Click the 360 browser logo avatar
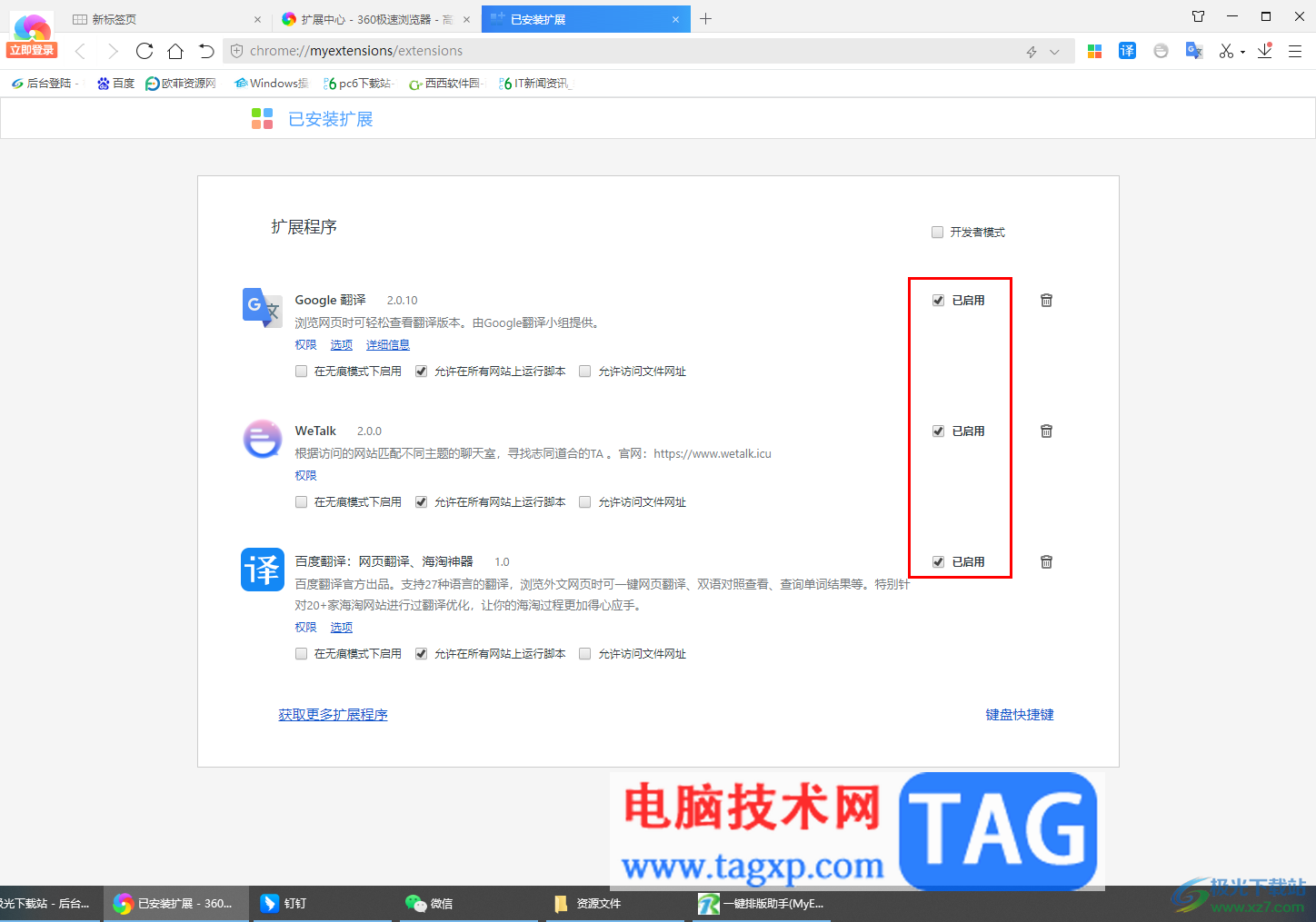1316x922 pixels. (x=32, y=25)
